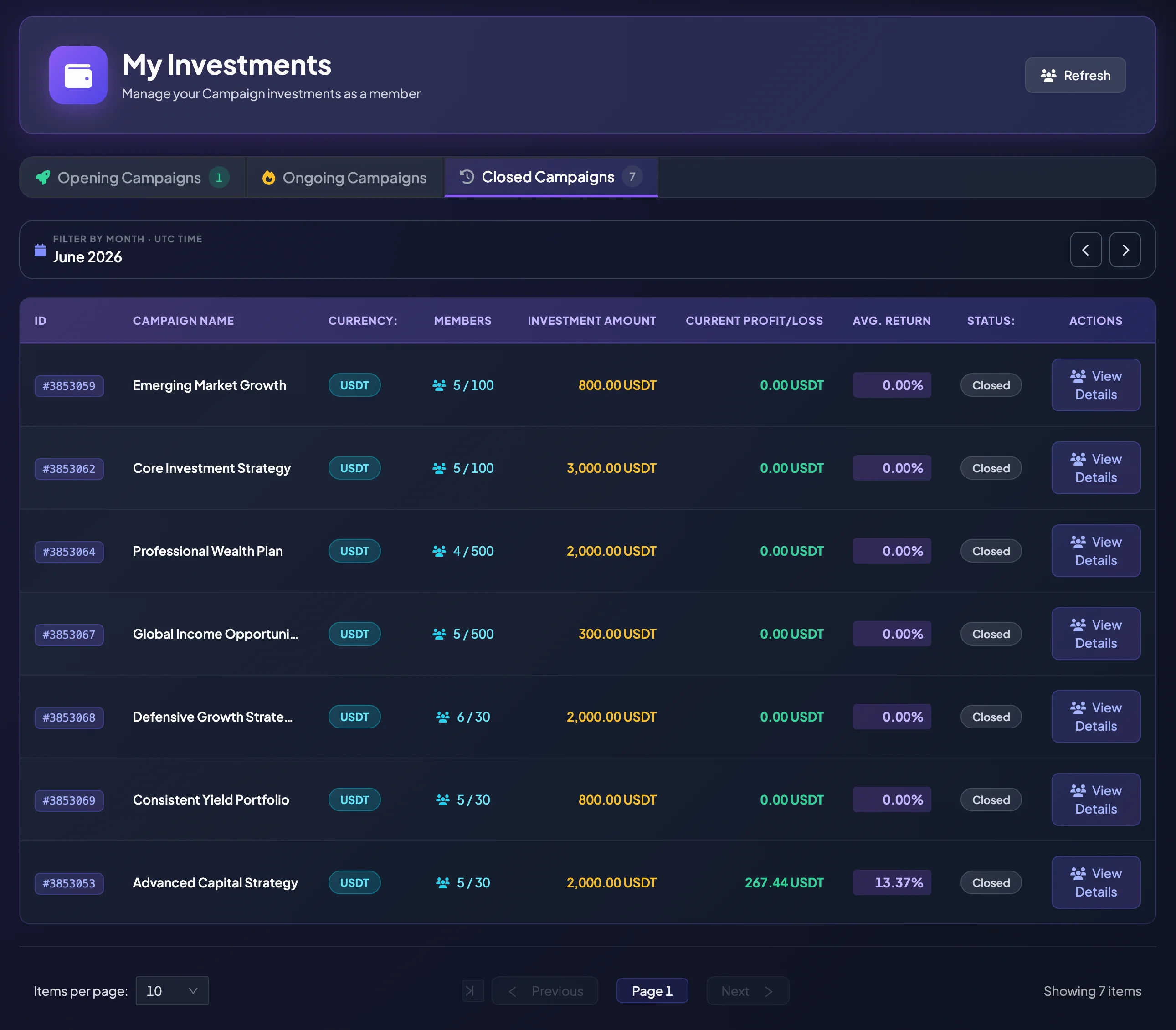The width and height of the screenshot is (1176, 1030).
Task: Click campaign ID #3853059
Action: (69, 386)
